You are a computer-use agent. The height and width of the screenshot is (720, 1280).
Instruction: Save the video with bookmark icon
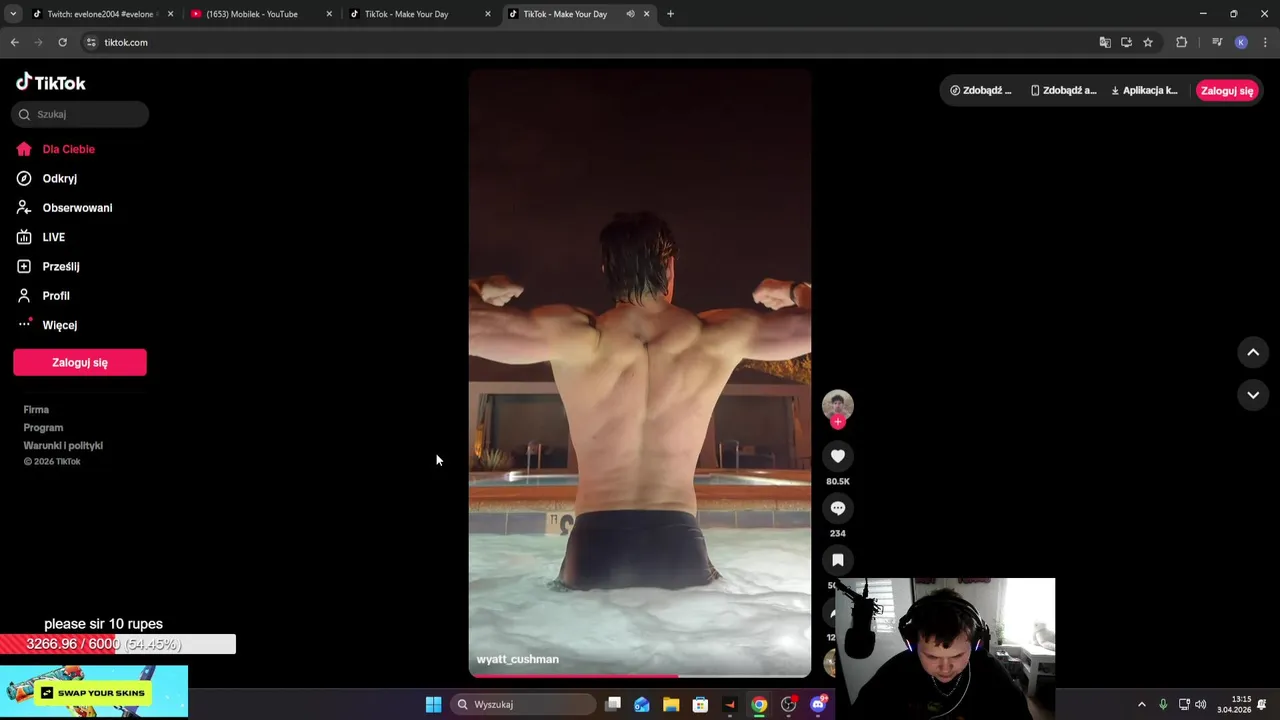click(838, 560)
